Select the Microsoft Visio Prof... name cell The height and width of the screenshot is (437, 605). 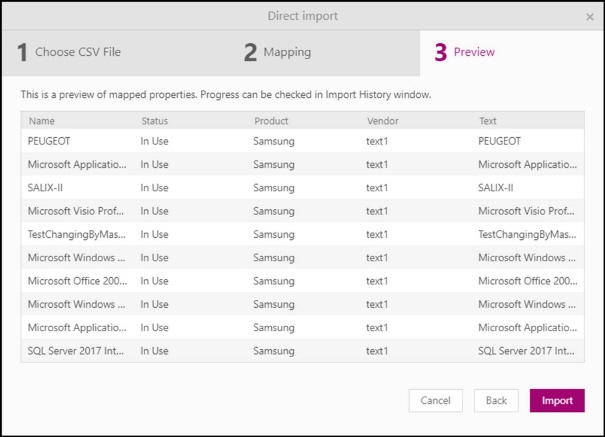tap(76, 211)
